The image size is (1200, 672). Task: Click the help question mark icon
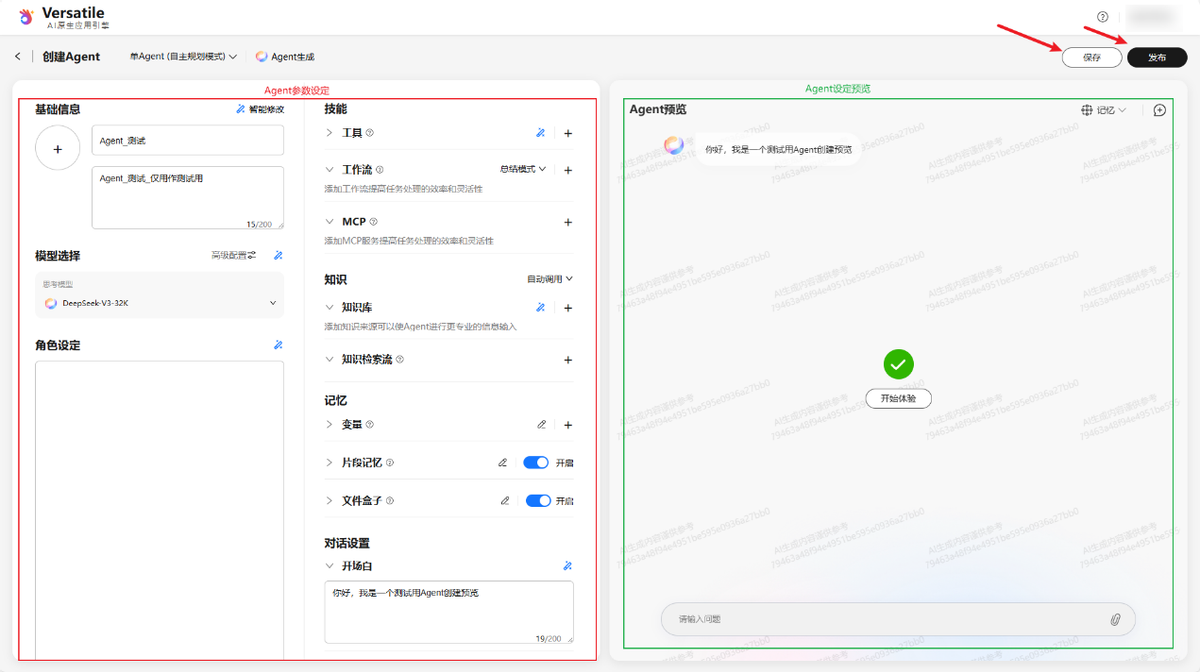click(1103, 17)
